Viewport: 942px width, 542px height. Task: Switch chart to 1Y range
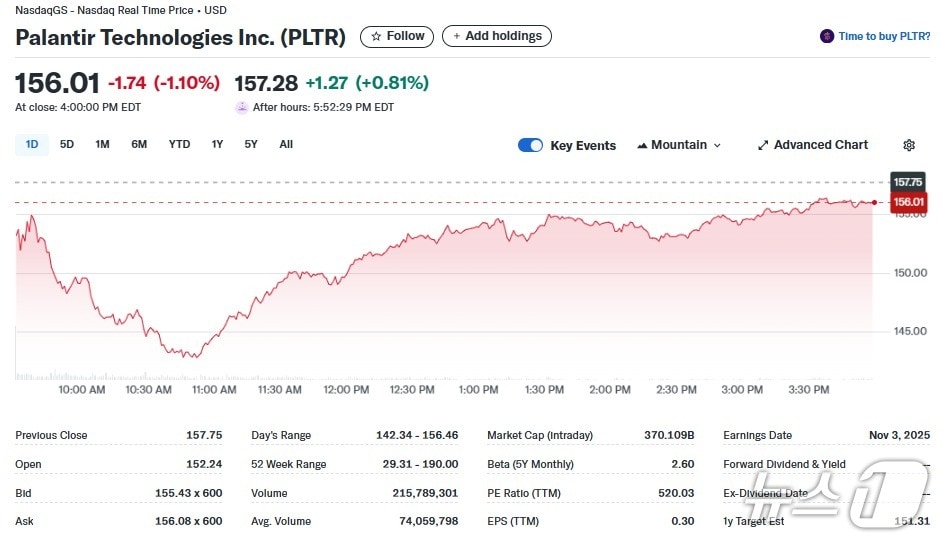click(217, 144)
